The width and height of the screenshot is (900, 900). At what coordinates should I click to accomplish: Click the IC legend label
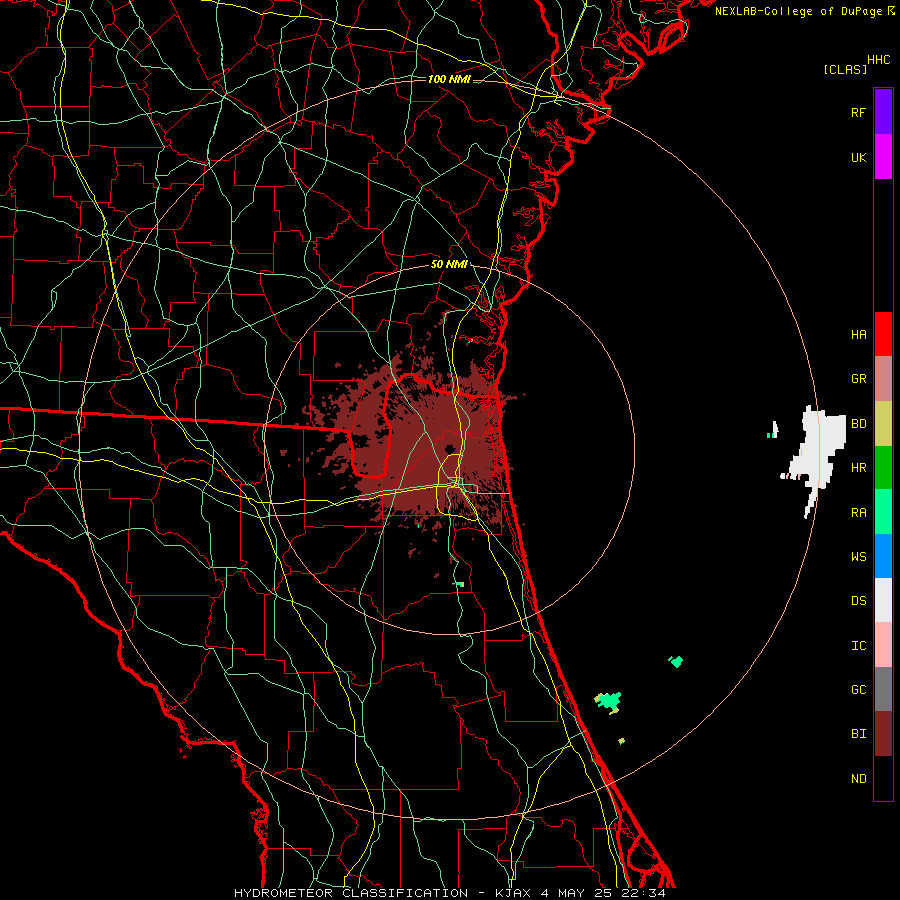[x=858, y=646]
